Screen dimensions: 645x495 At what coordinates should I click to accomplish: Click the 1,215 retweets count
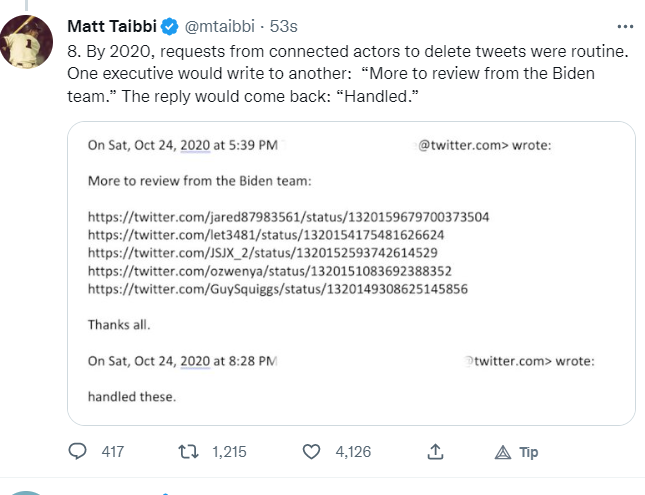[229, 452]
